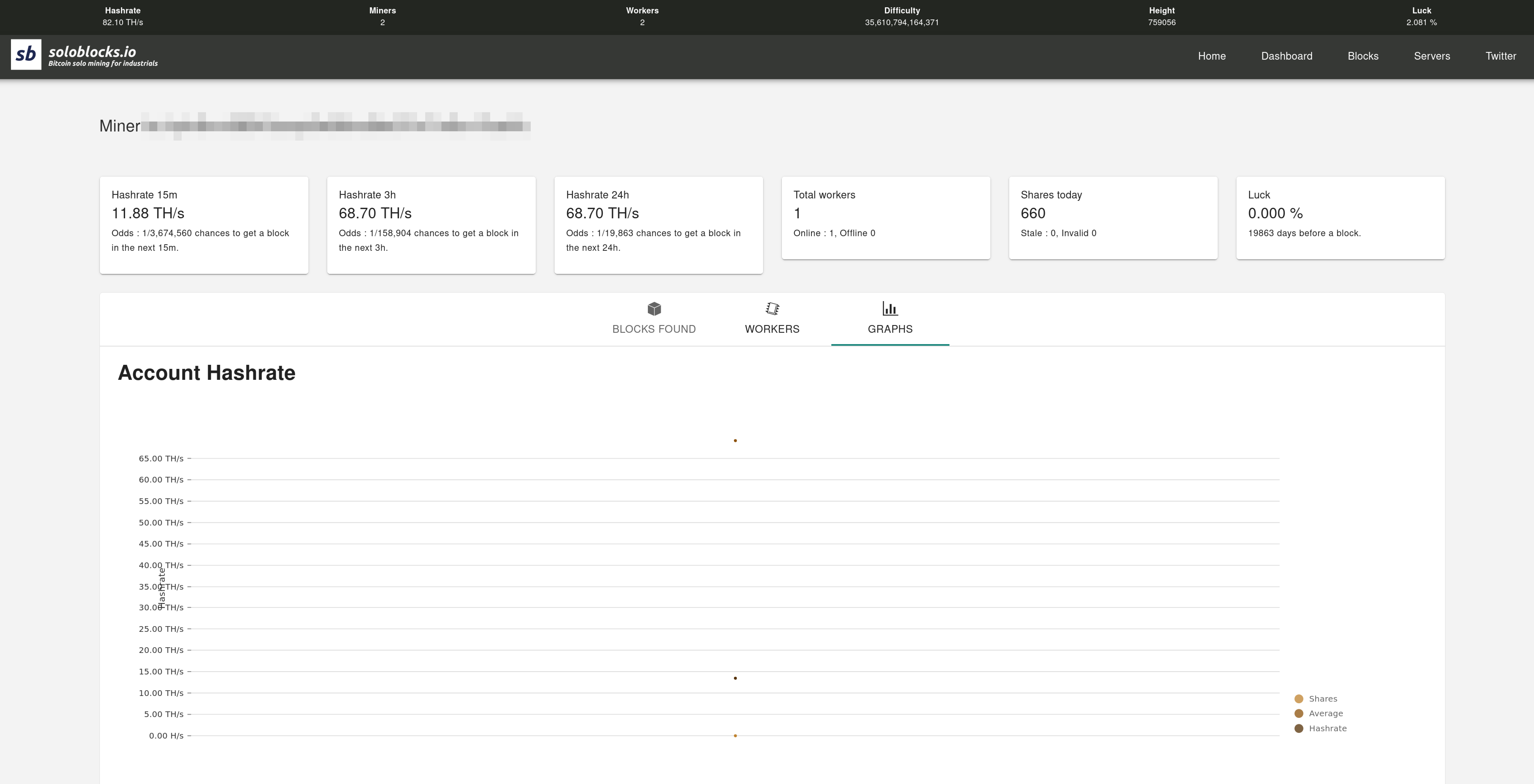Click "Online : 1, Offline 0" status text
The image size is (1534, 784).
coord(834,233)
